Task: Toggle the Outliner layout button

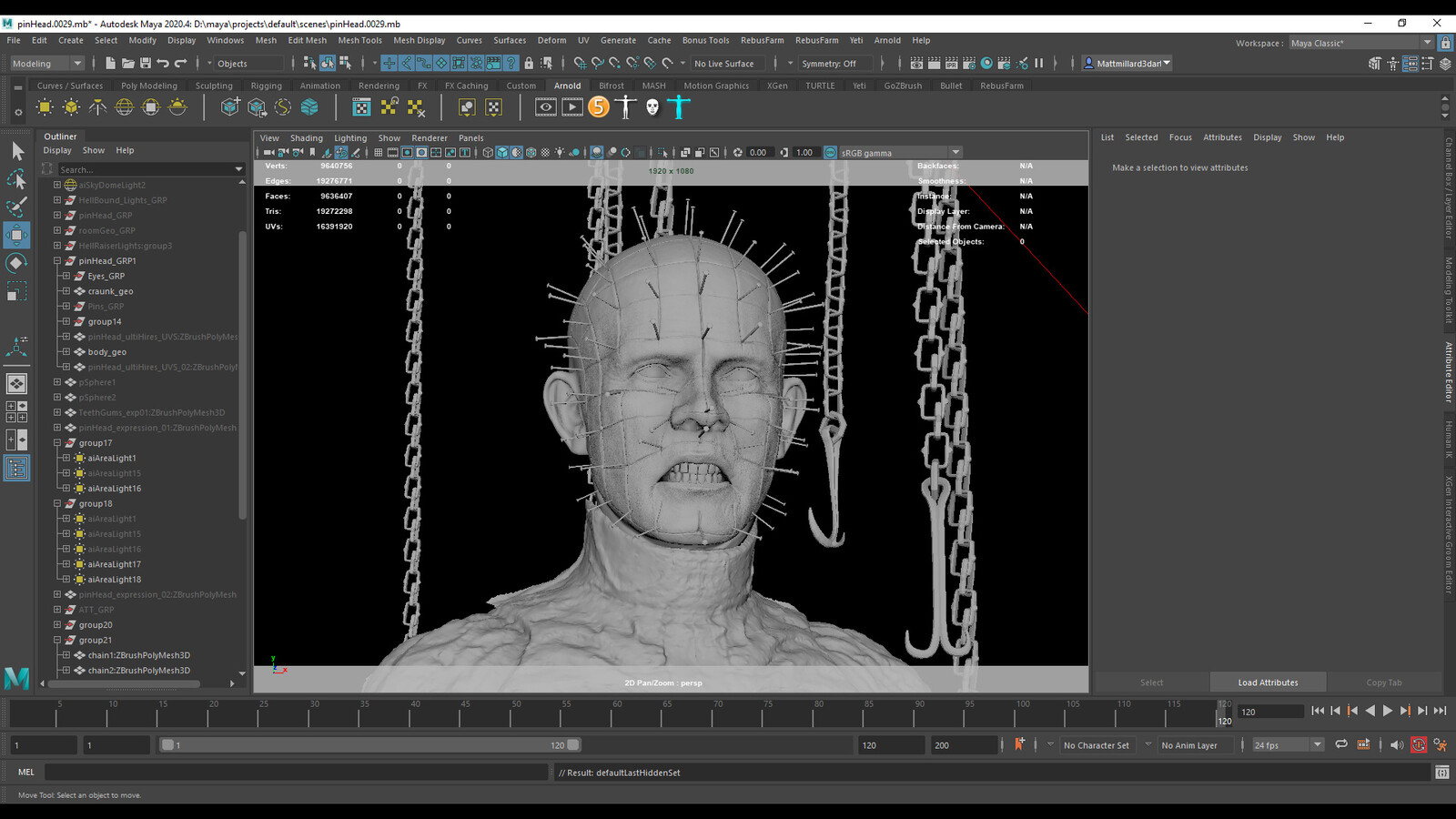Action: click(x=16, y=468)
